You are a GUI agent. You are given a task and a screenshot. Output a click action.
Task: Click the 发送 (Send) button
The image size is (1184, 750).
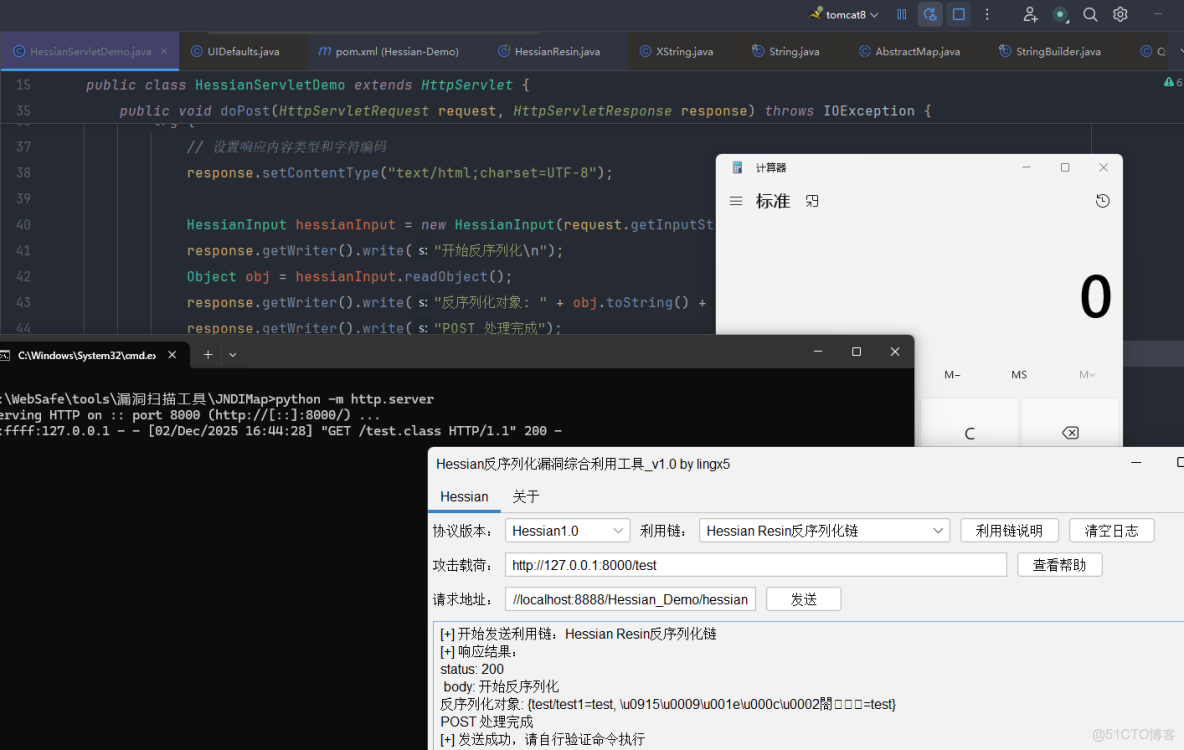803,598
